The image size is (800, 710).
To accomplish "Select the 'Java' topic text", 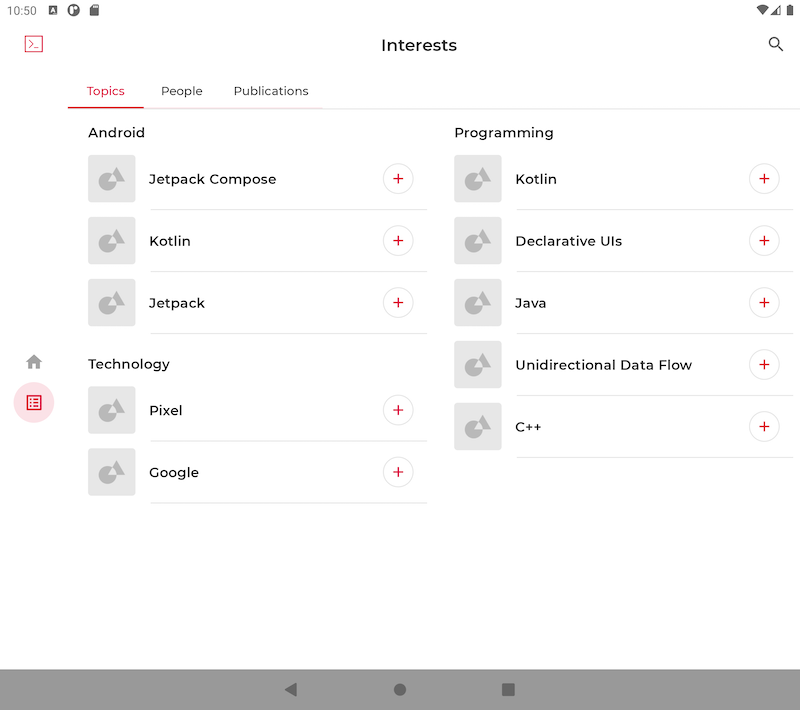I will pyautogui.click(x=531, y=303).
